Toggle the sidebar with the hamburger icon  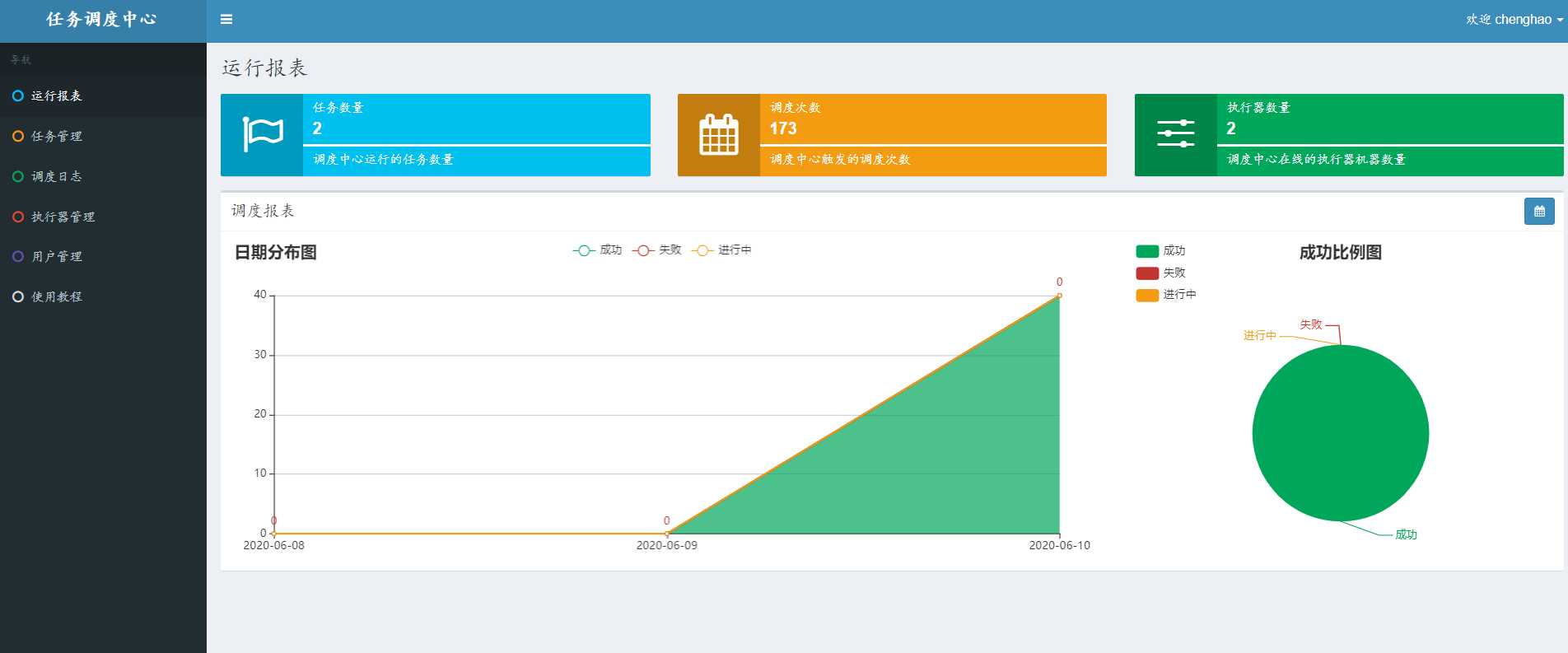[226, 19]
